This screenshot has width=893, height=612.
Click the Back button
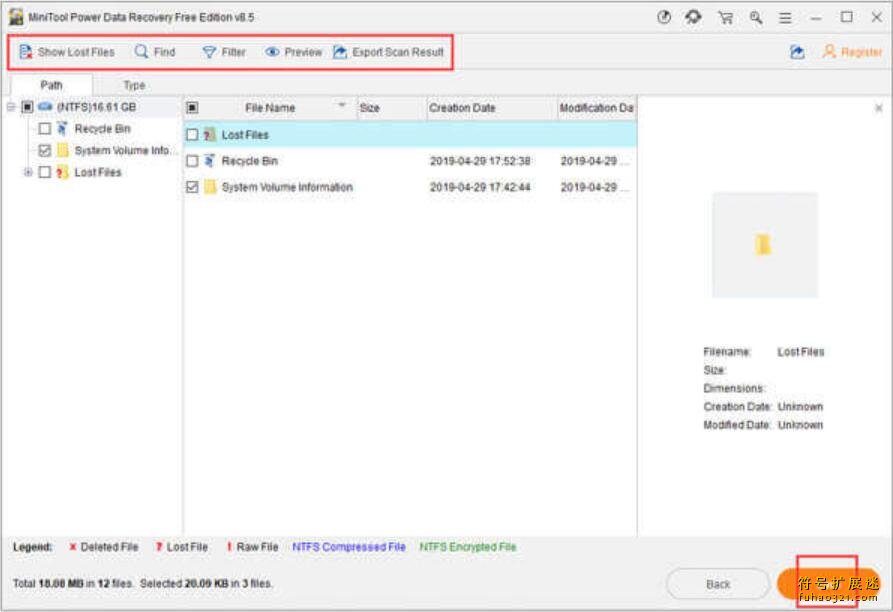click(718, 584)
